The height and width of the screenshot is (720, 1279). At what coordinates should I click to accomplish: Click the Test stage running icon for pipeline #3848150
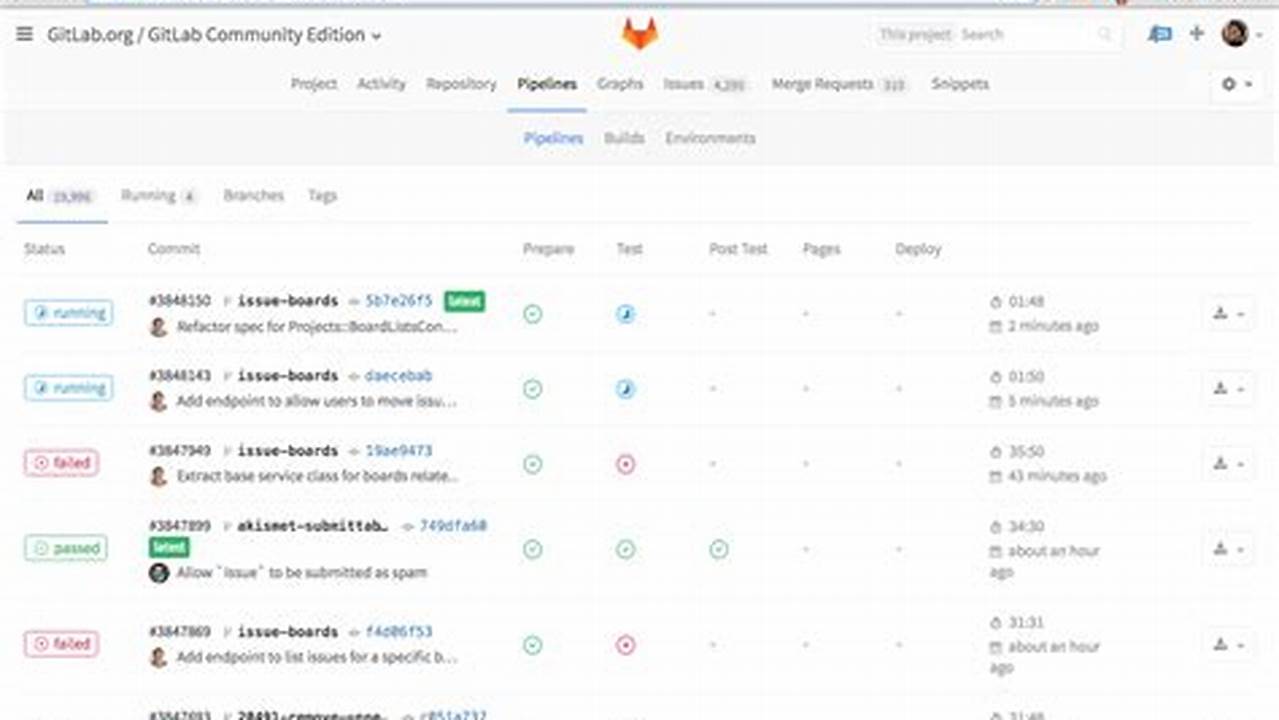coord(625,313)
